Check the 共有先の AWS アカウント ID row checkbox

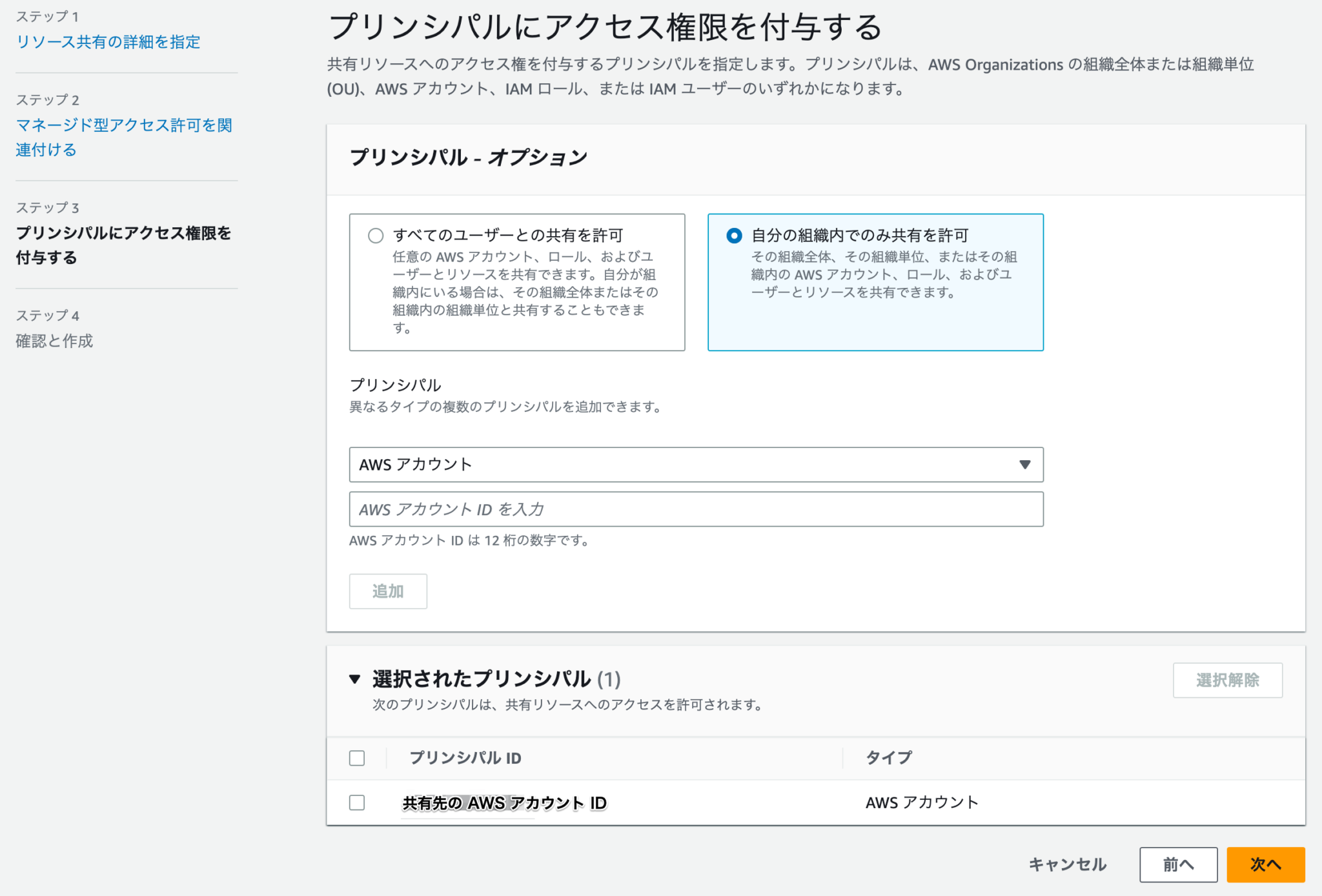pos(357,802)
